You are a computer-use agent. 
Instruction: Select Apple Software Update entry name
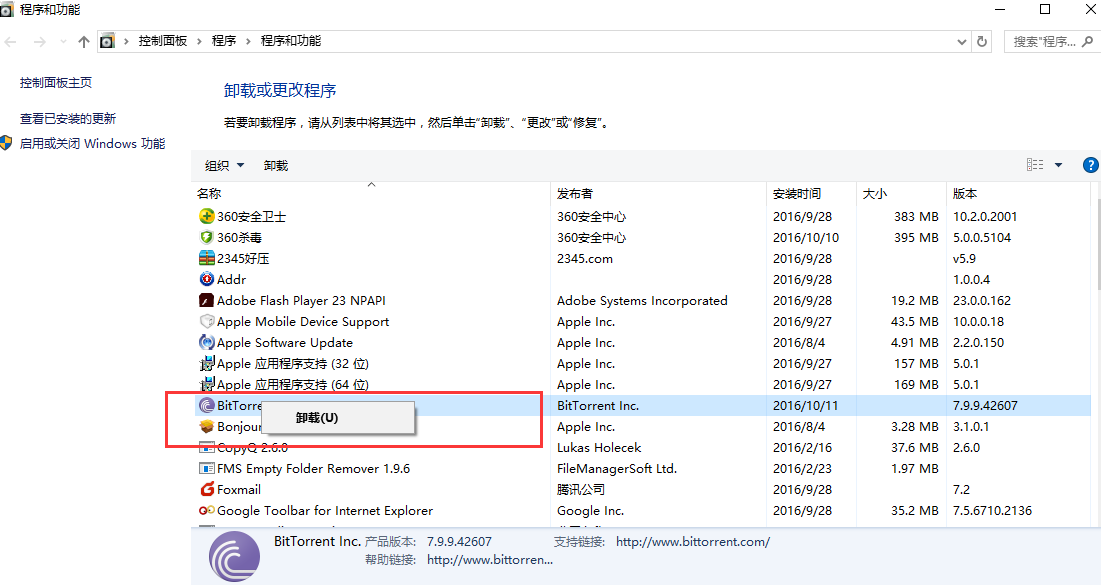click(x=284, y=343)
